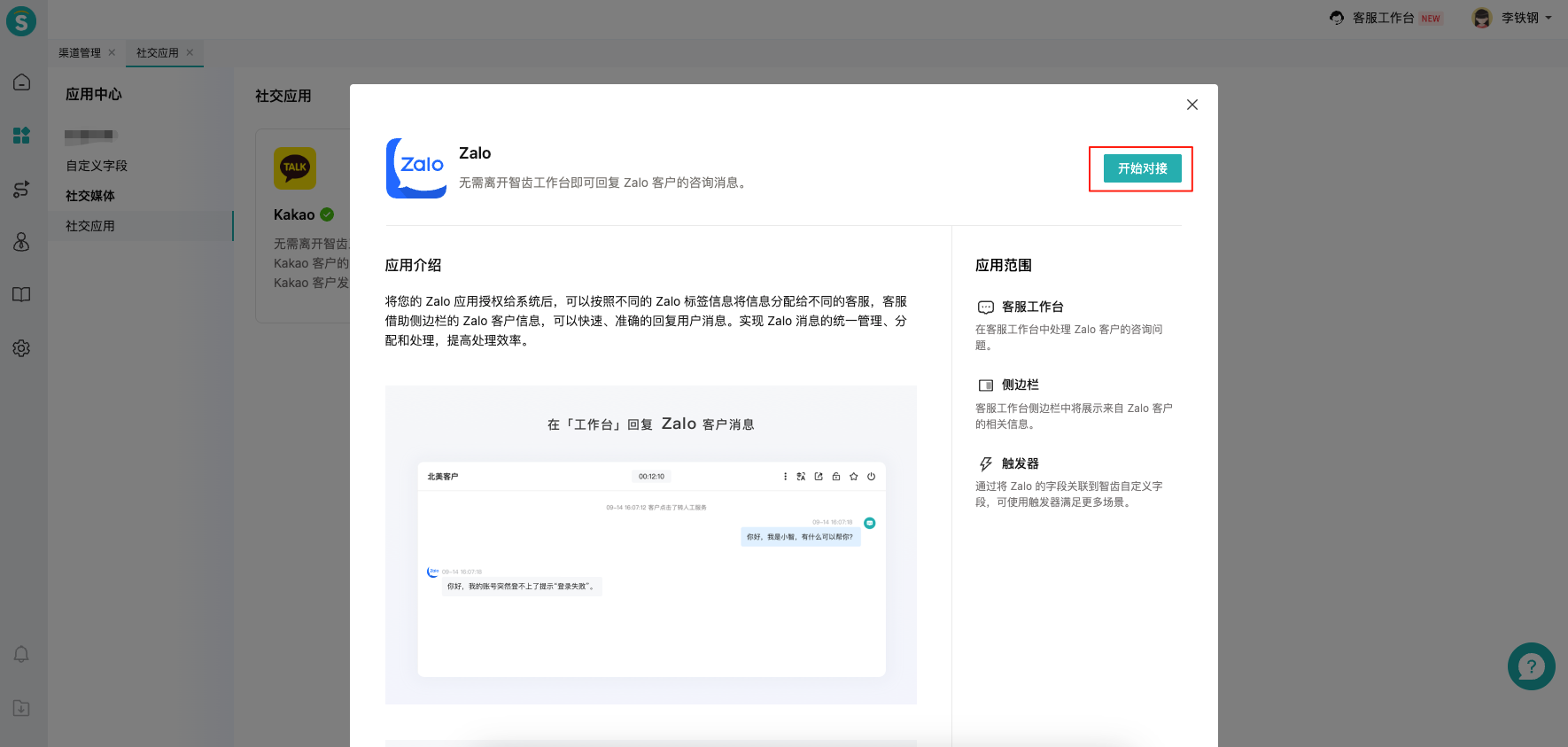1568x747 pixels.
Task: Click the Zalo title text
Action: point(475,153)
